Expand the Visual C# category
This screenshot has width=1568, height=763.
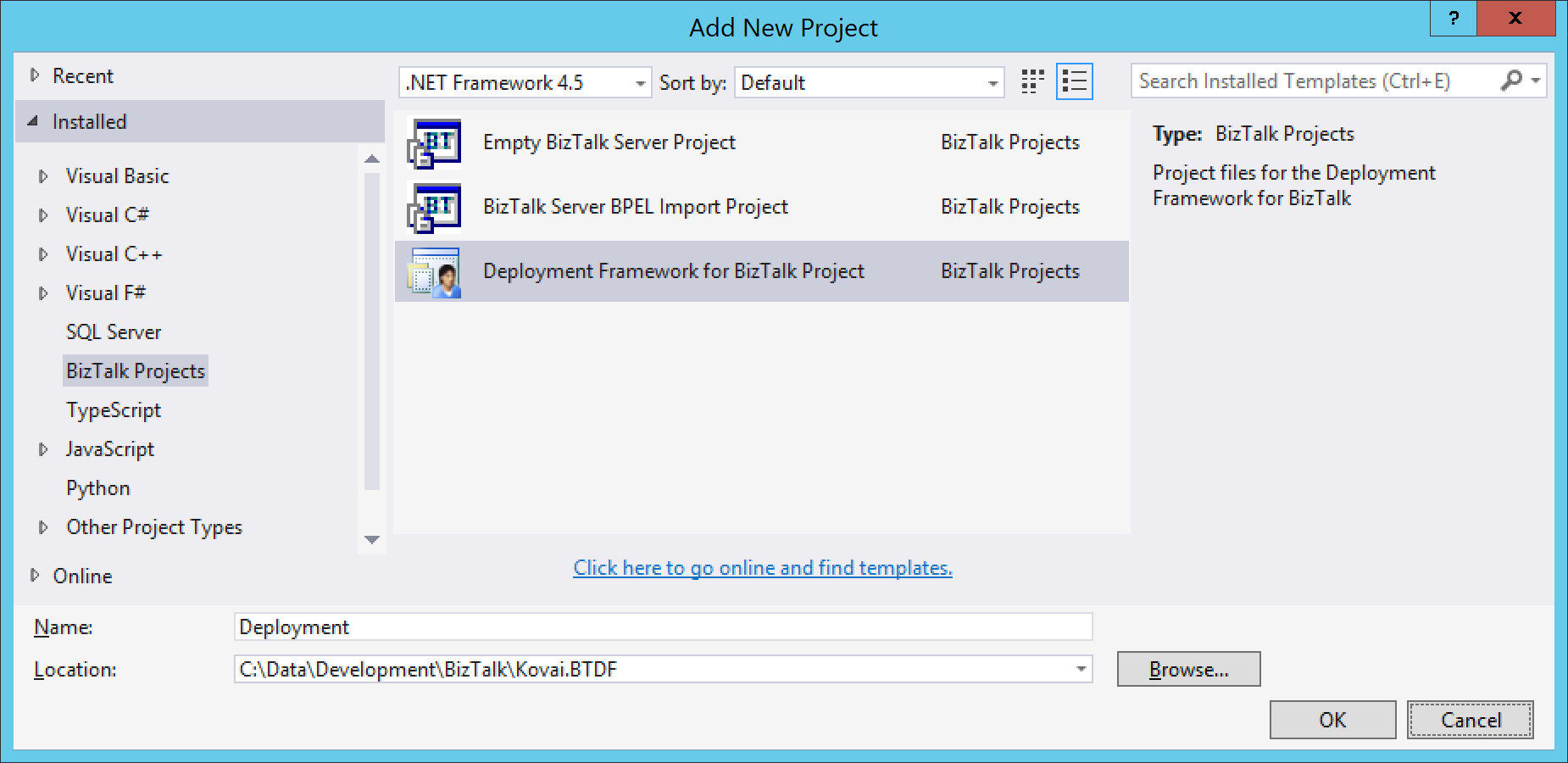pyautogui.click(x=44, y=214)
